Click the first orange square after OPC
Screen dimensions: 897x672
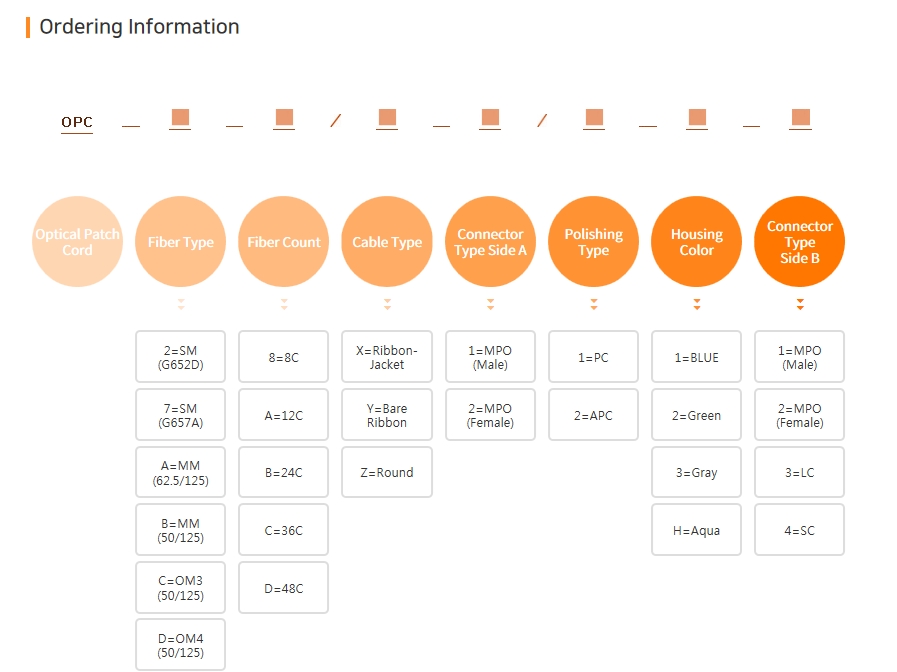(x=180, y=118)
